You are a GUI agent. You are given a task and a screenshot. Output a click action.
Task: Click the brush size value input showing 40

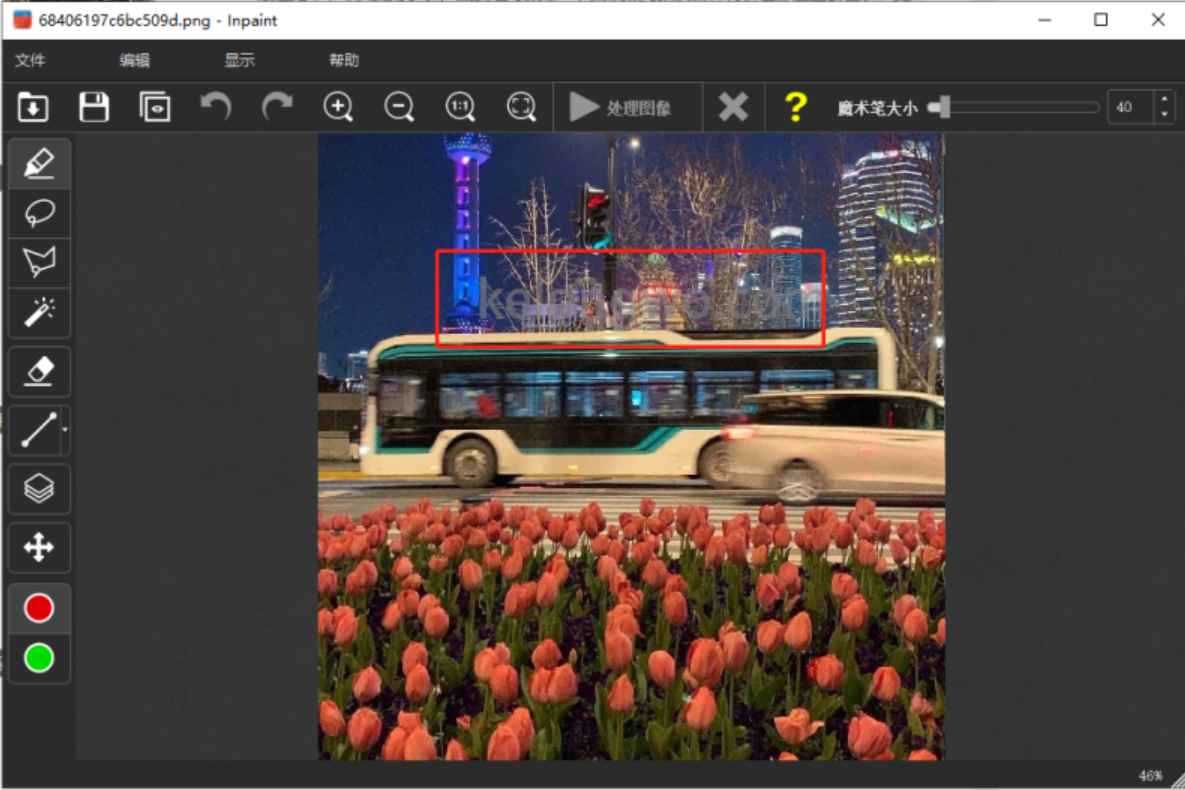point(1134,106)
